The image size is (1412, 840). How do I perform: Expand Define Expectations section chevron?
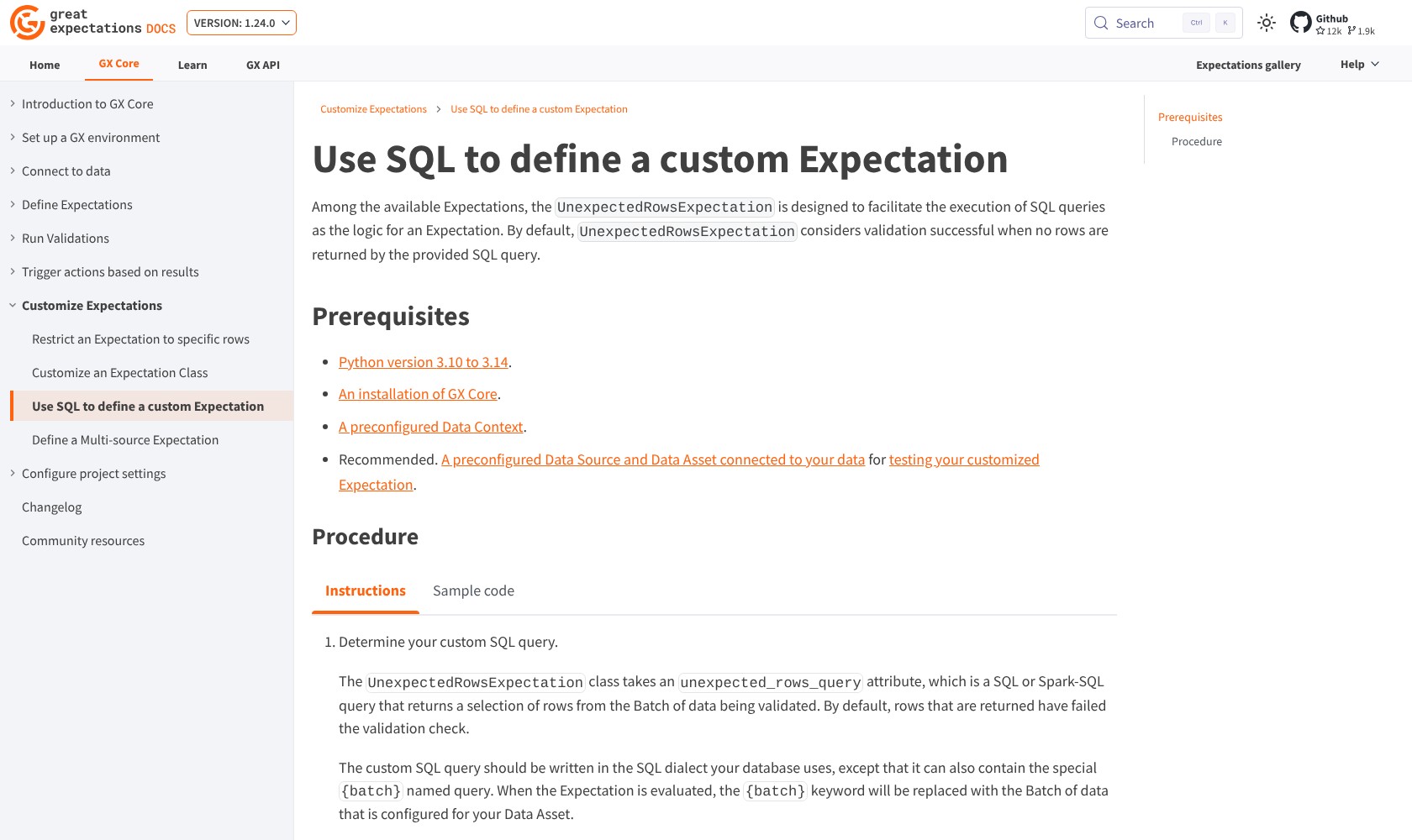tap(13, 204)
